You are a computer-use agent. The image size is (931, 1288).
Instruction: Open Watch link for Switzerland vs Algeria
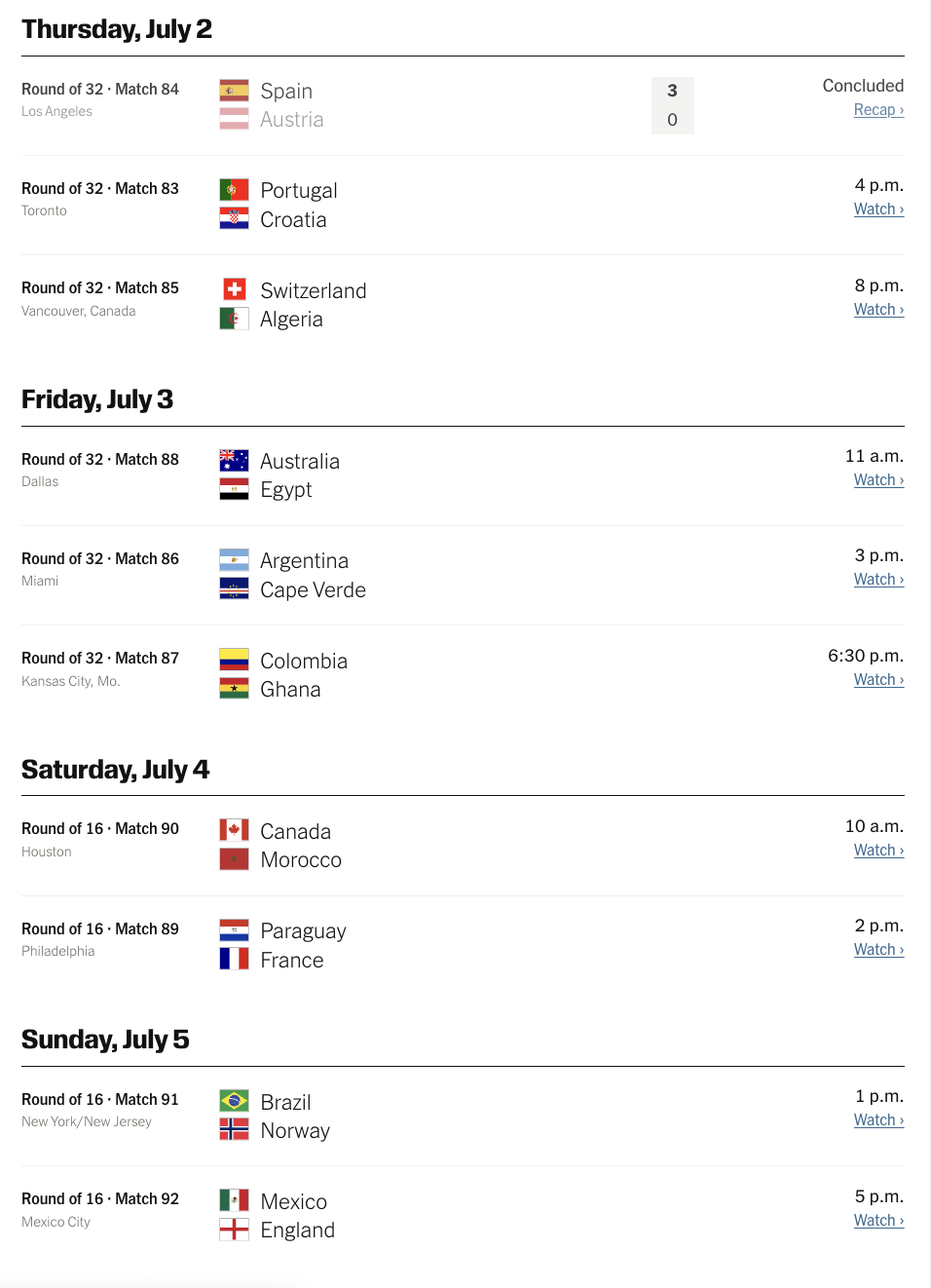[878, 310]
